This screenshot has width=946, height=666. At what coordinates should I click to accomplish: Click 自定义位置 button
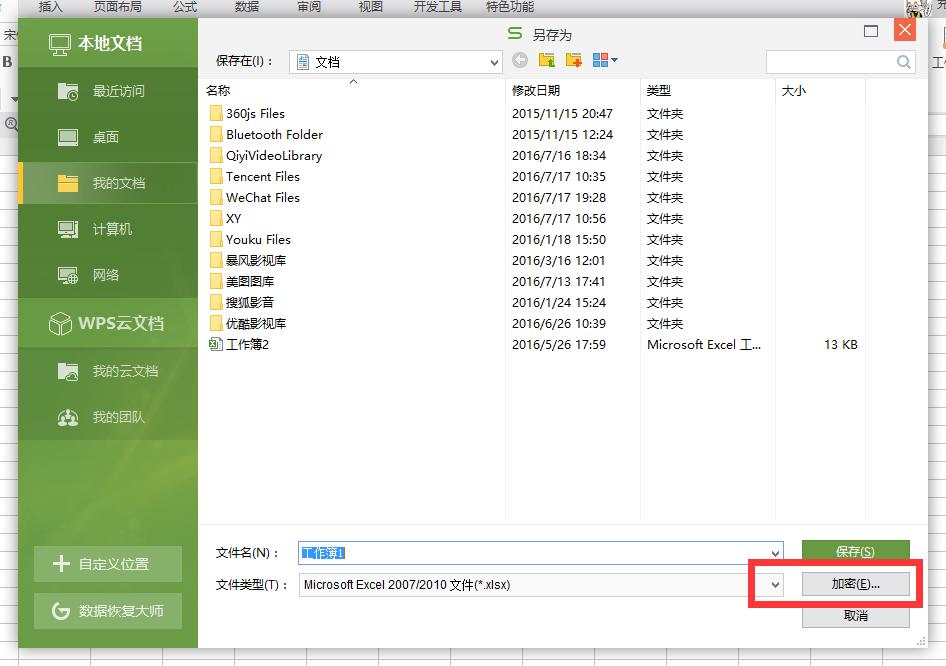point(108,564)
